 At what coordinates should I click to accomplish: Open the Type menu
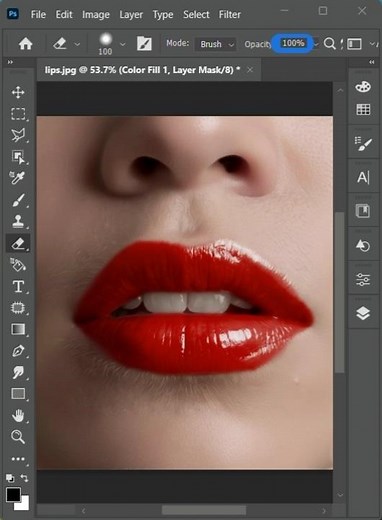(x=163, y=14)
